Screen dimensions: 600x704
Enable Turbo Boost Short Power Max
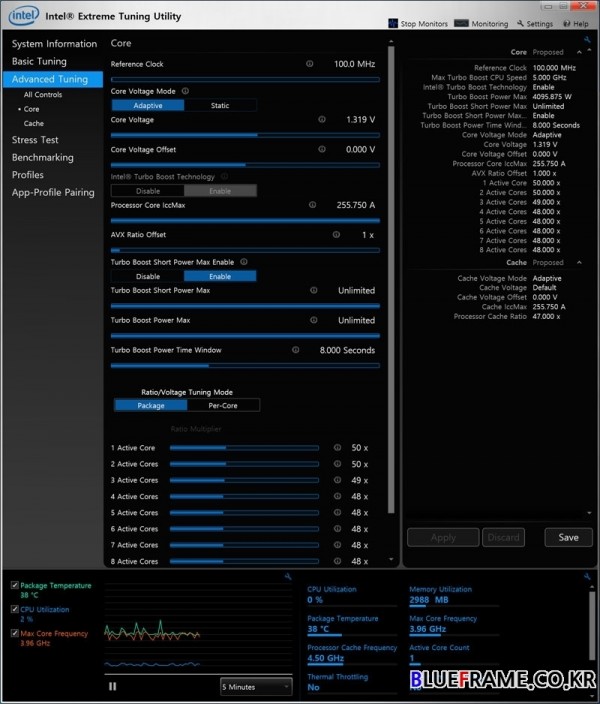pyautogui.click(x=220, y=277)
